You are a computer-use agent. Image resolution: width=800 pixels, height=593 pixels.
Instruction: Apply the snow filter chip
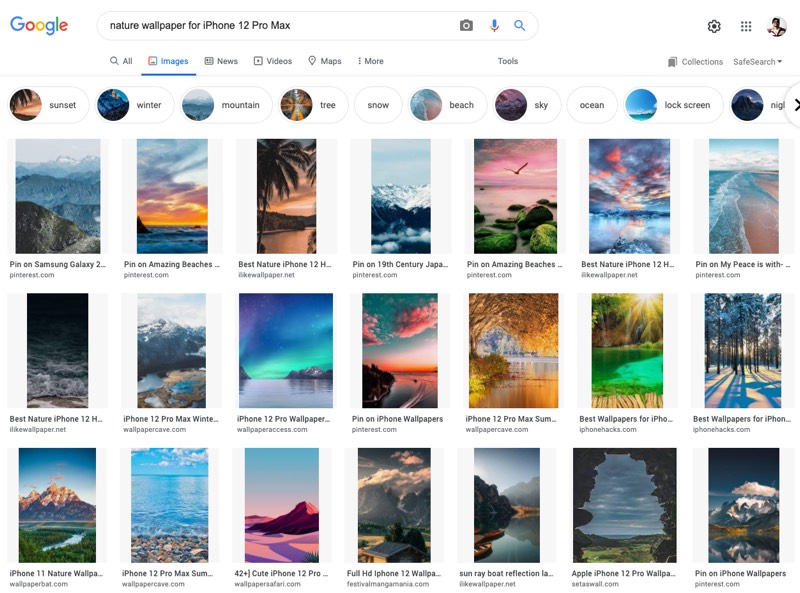click(x=378, y=105)
